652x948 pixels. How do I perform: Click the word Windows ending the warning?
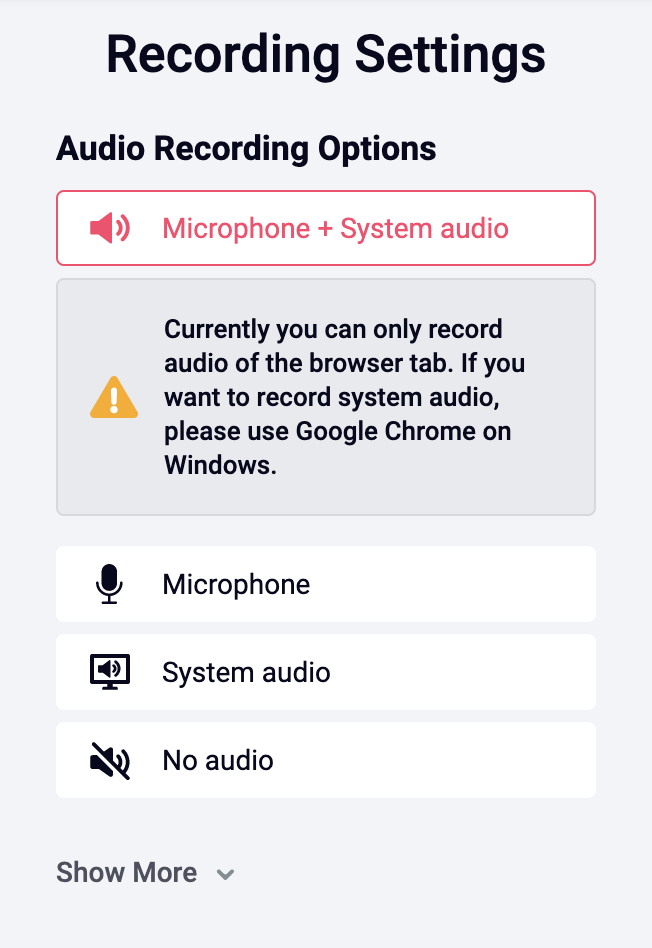220,465
